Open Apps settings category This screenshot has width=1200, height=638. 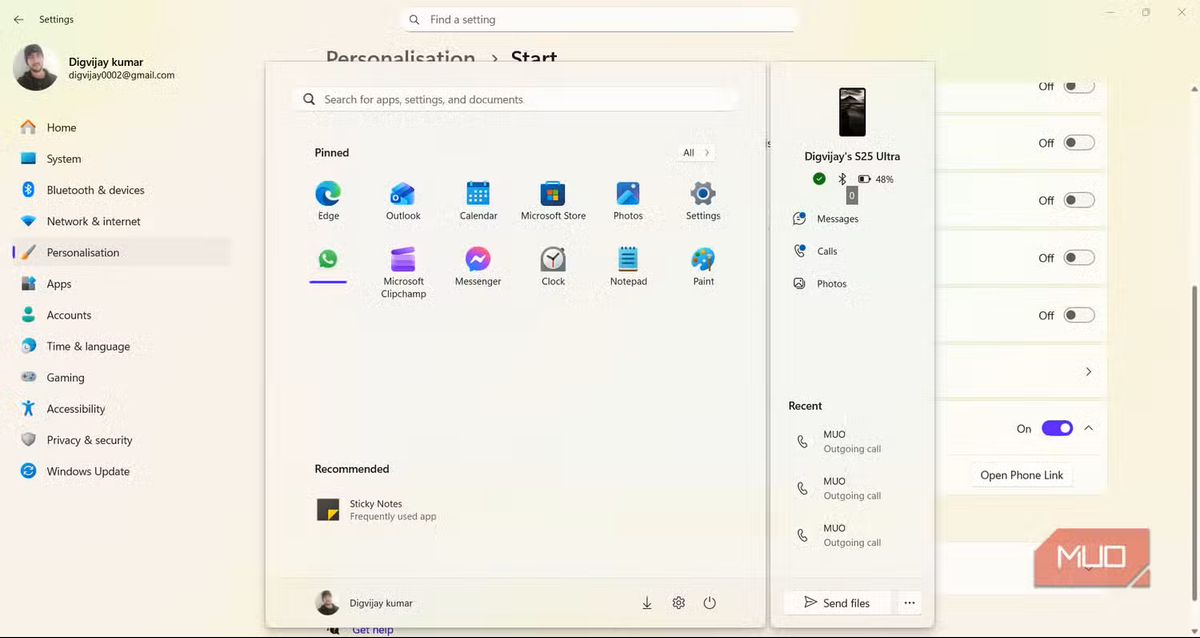(120, 284)
